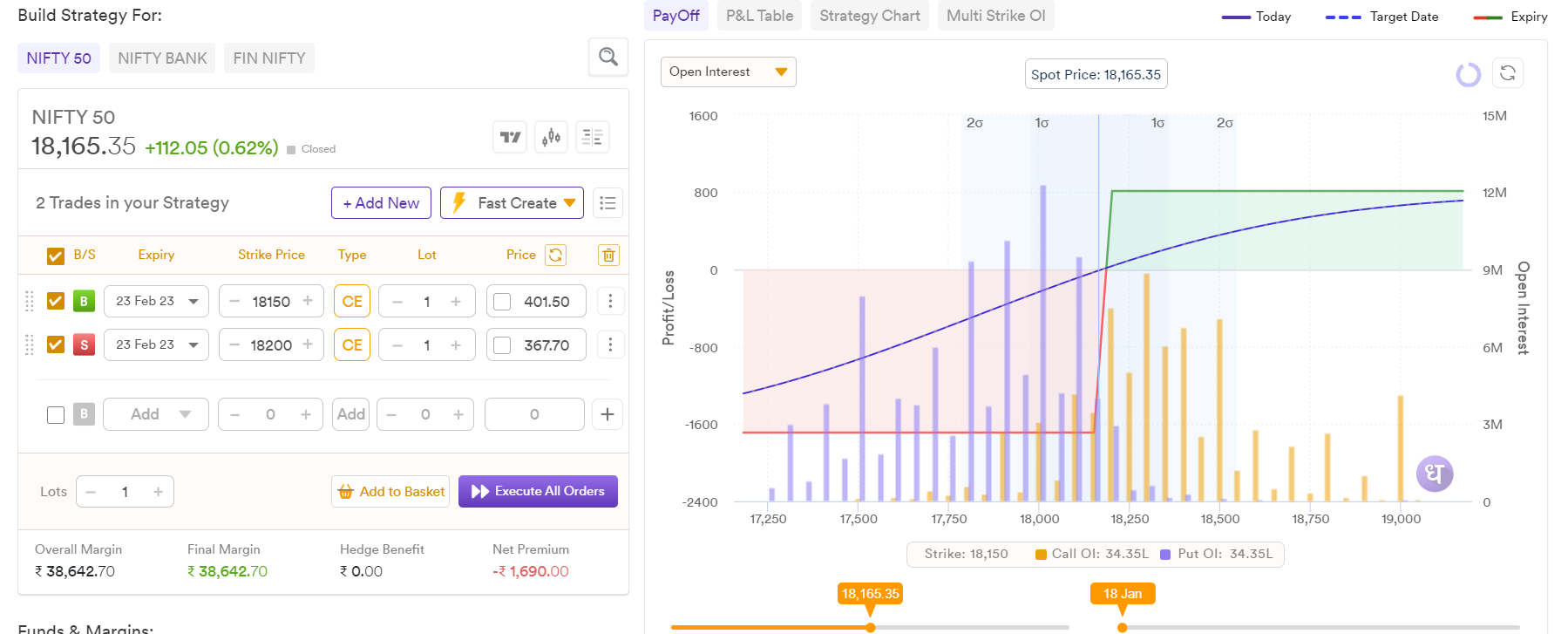This screenshot has height=634, width=1568.
Task: Increase overall Lots count
Action: coord(158,492)
